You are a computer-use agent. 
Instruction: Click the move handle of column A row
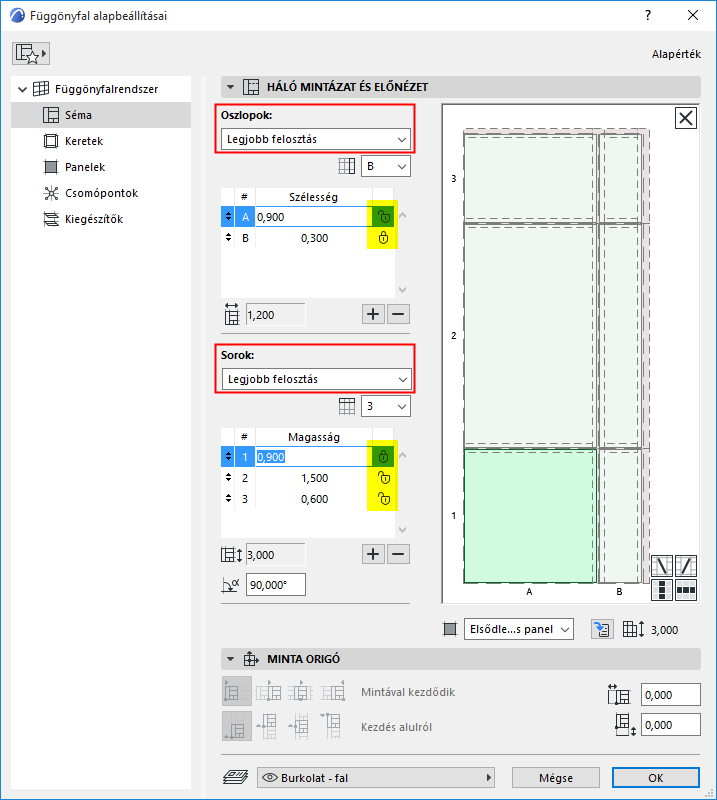click(x=228, y=217)
